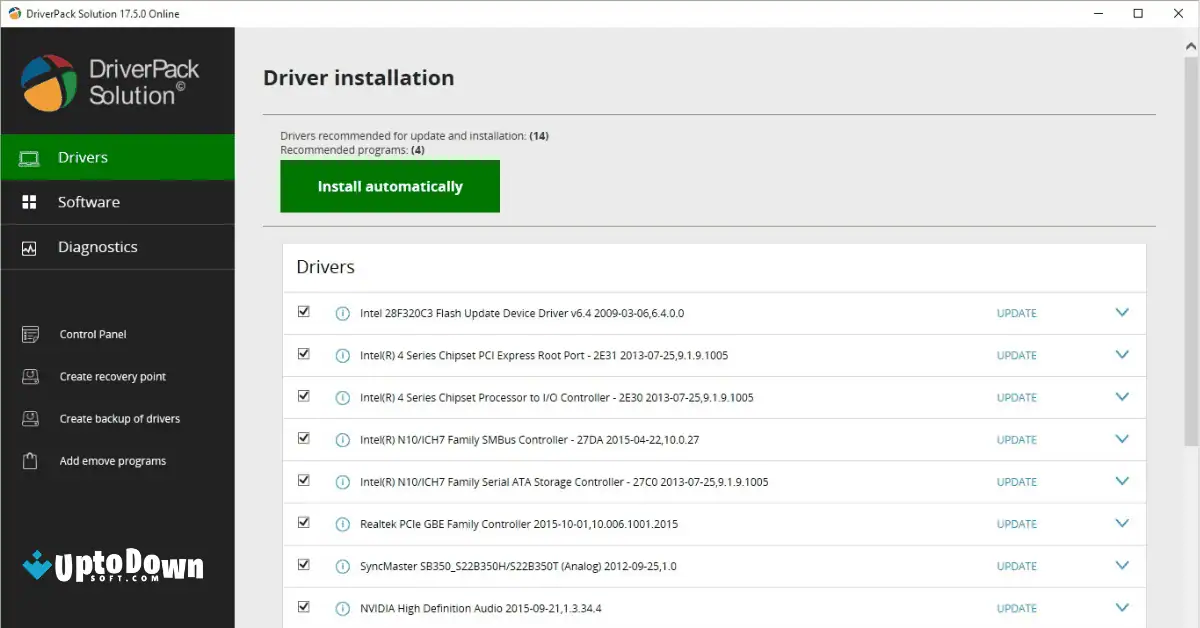1200x628 pixels.
Task: Open the Drivers section icon in sidebar
Action: [x=30, y=157]
